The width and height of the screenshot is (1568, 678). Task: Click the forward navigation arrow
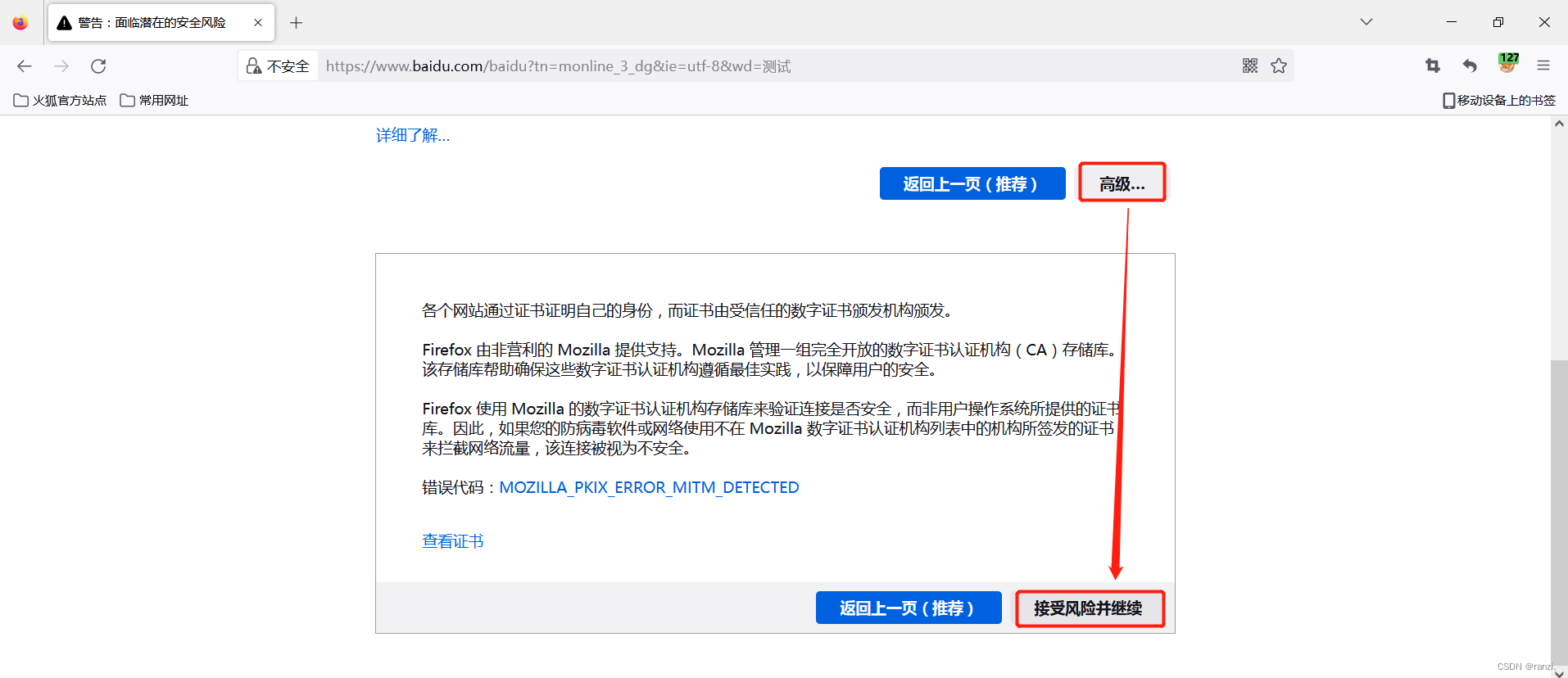61,66
